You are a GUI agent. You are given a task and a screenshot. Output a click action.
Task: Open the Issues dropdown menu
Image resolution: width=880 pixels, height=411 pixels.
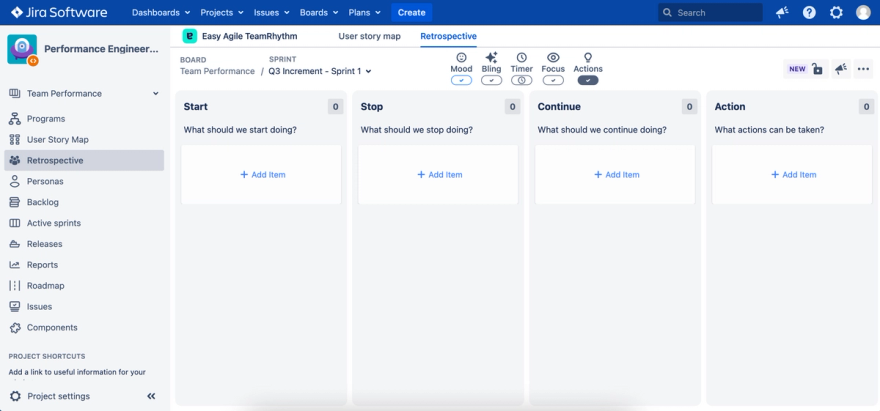(x=272, y=12)
